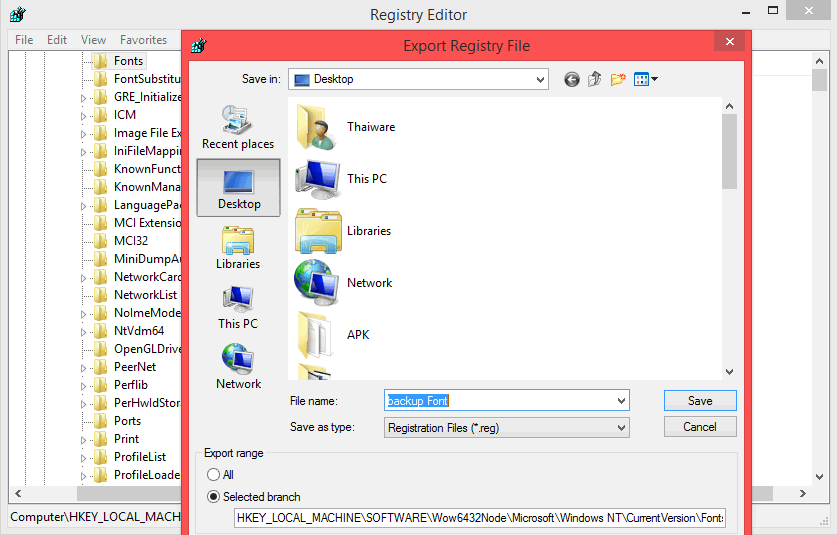Viewport: 838px width, 535px height.
Task: Select the Ports key folder icon
Action: point(100,421)
